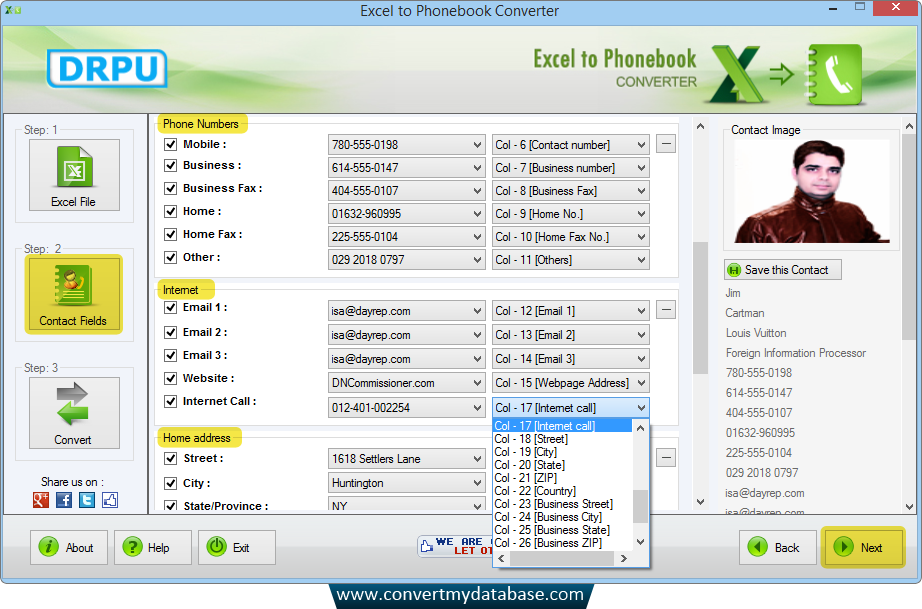Screen dimensions: 922x609
Task: Toggle the Email 2 checkbox
Action: coord(171,332)
